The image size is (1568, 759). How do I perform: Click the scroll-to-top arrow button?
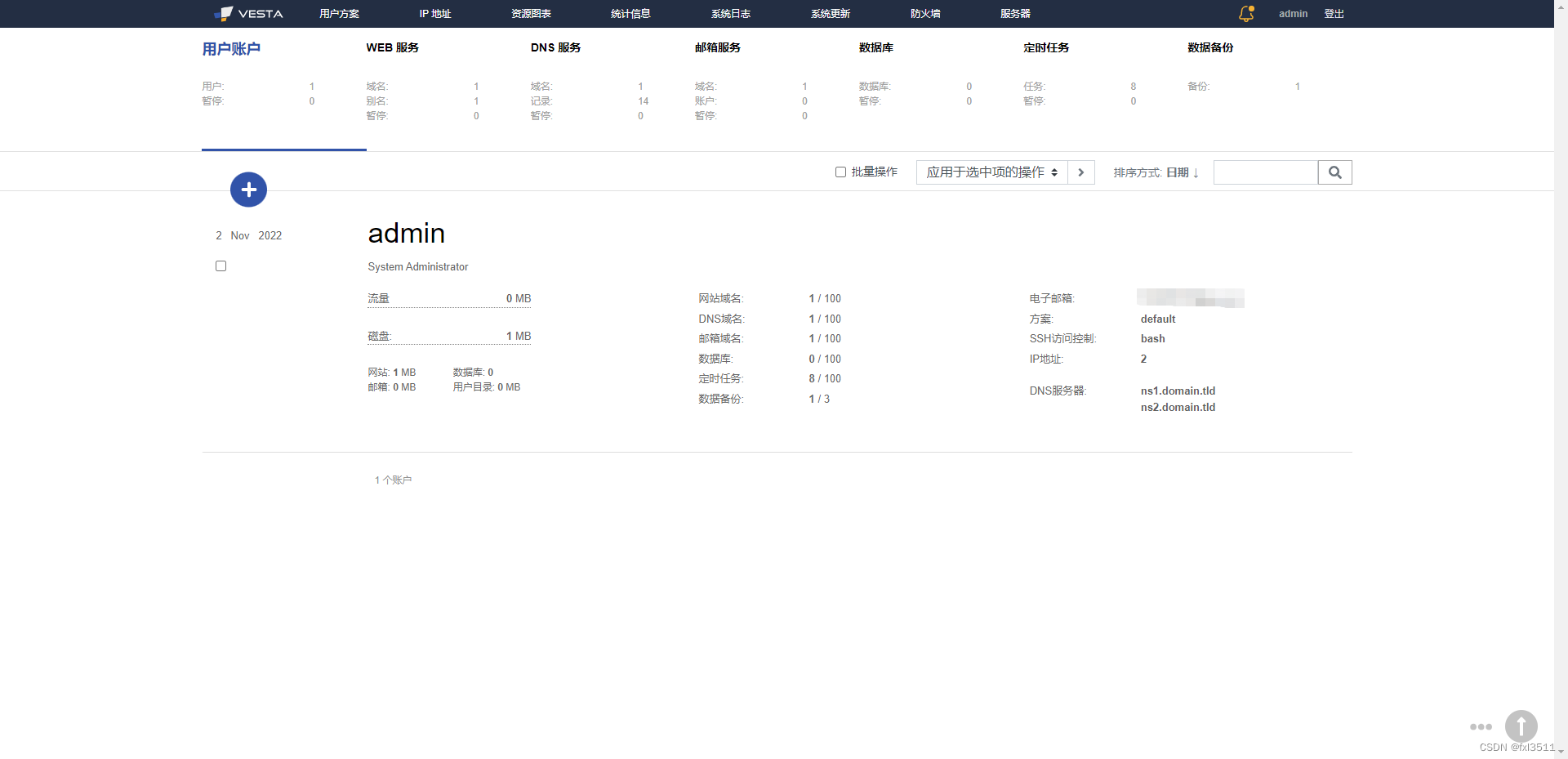point(1521,726)
